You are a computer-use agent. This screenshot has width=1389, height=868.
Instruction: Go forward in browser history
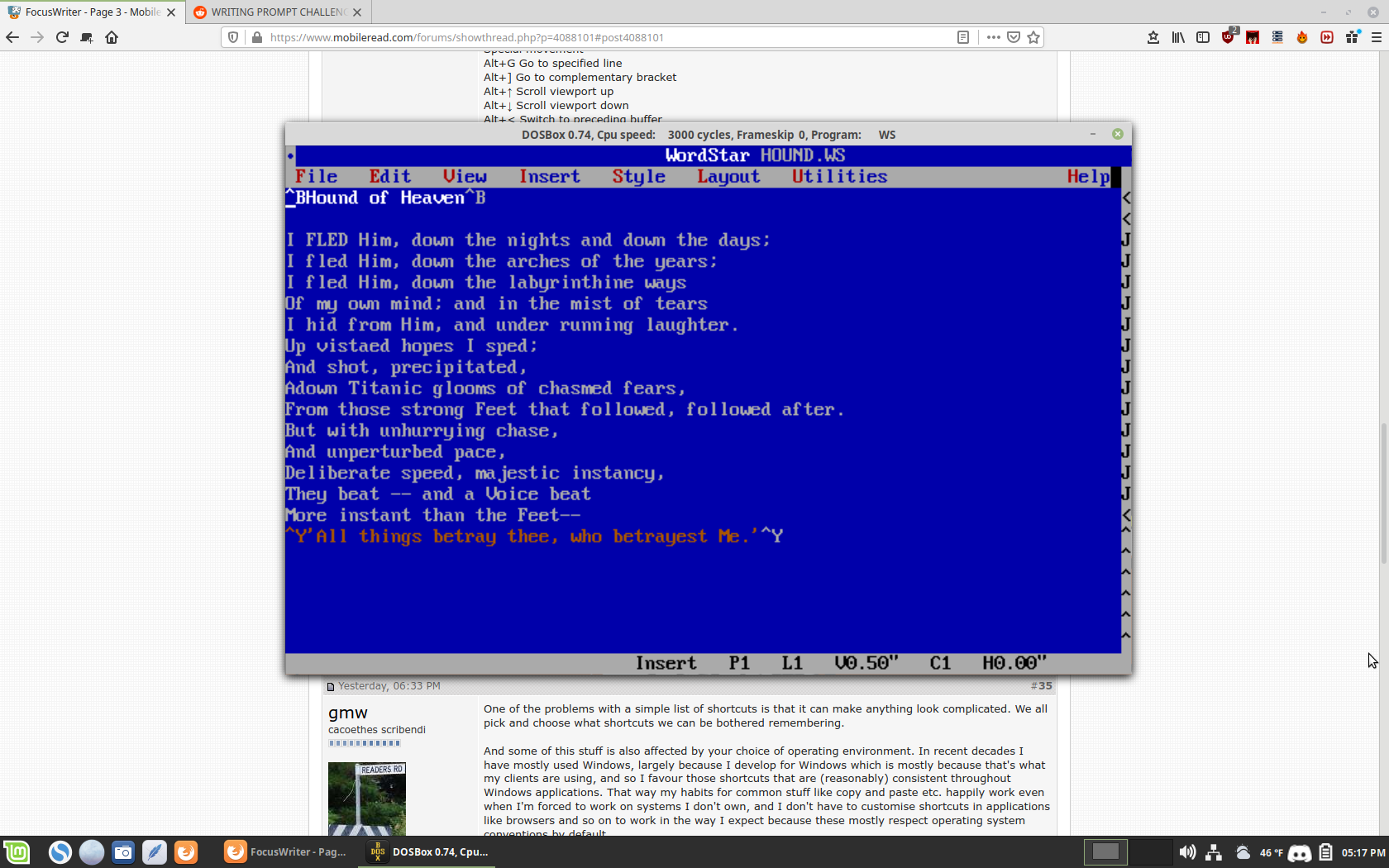point(37,37)
